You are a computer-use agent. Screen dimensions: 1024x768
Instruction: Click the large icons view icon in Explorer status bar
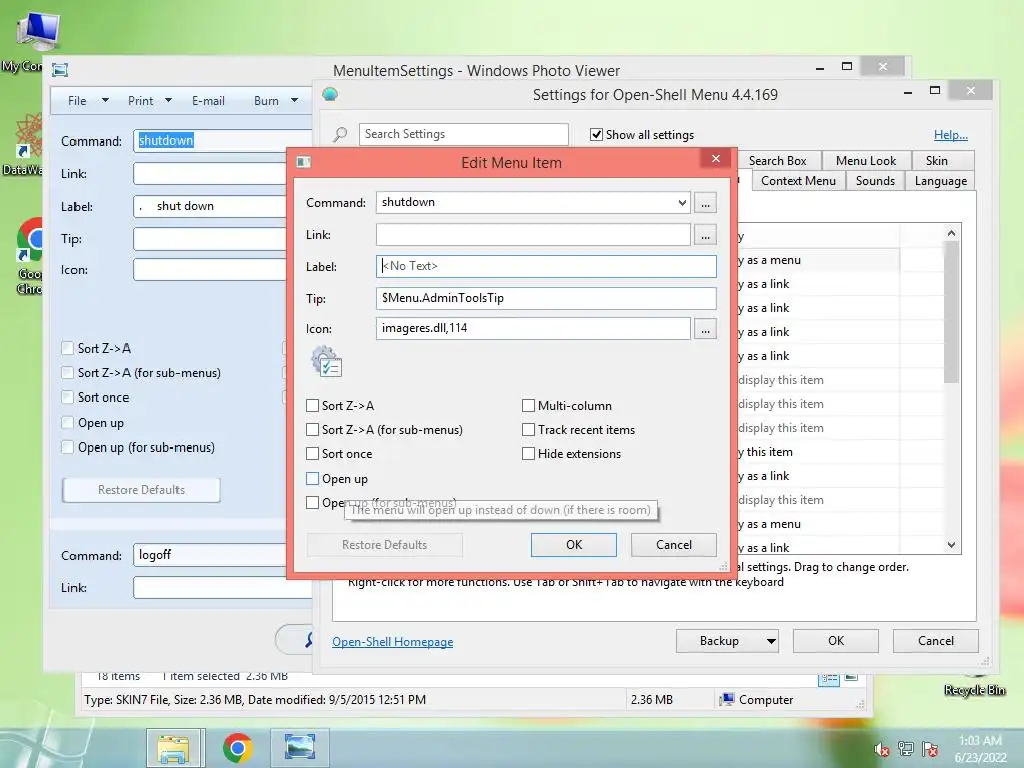click(x=852, y=677)
